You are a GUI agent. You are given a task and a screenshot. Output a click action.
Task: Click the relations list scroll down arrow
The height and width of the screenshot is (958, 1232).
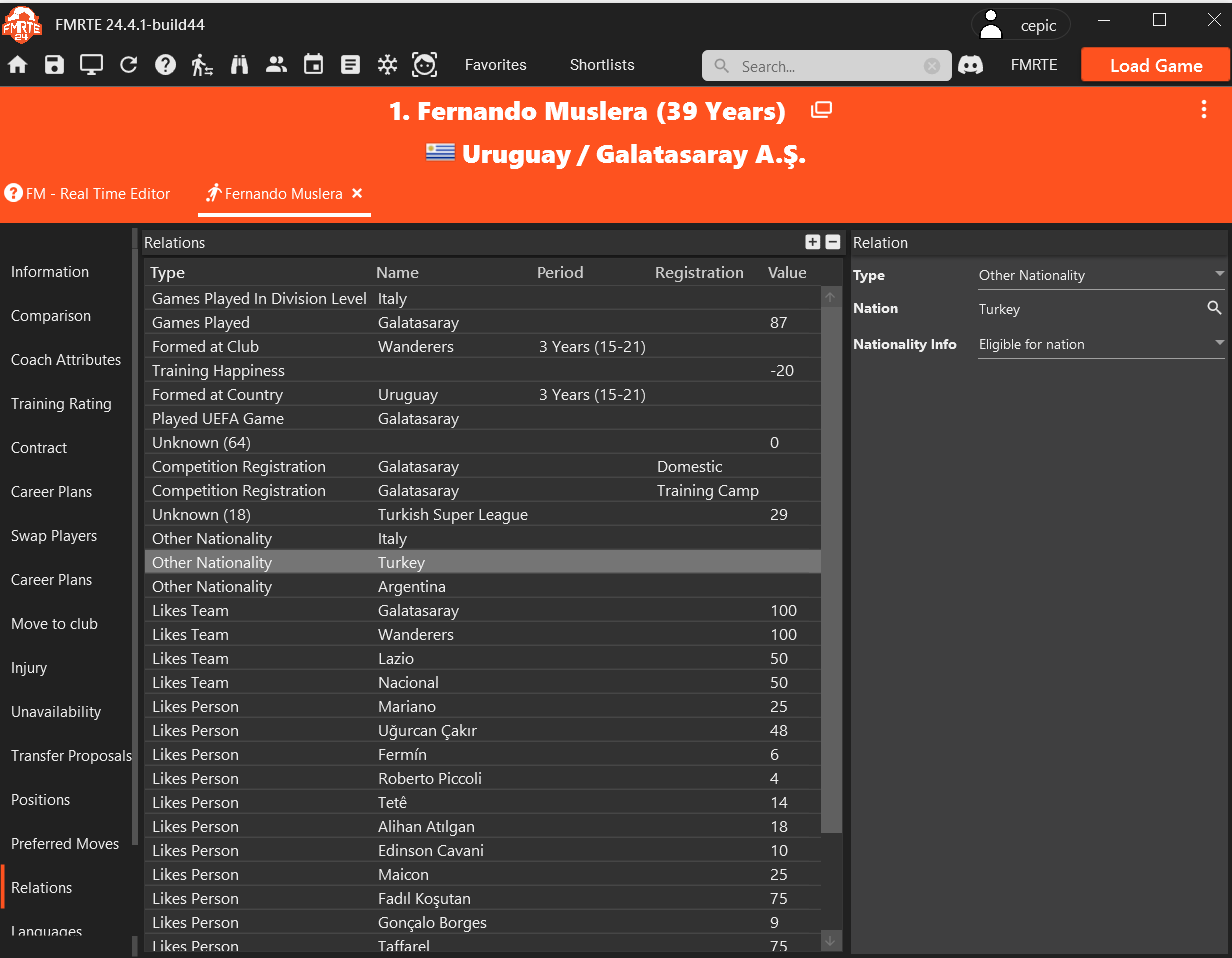[831, 940]
